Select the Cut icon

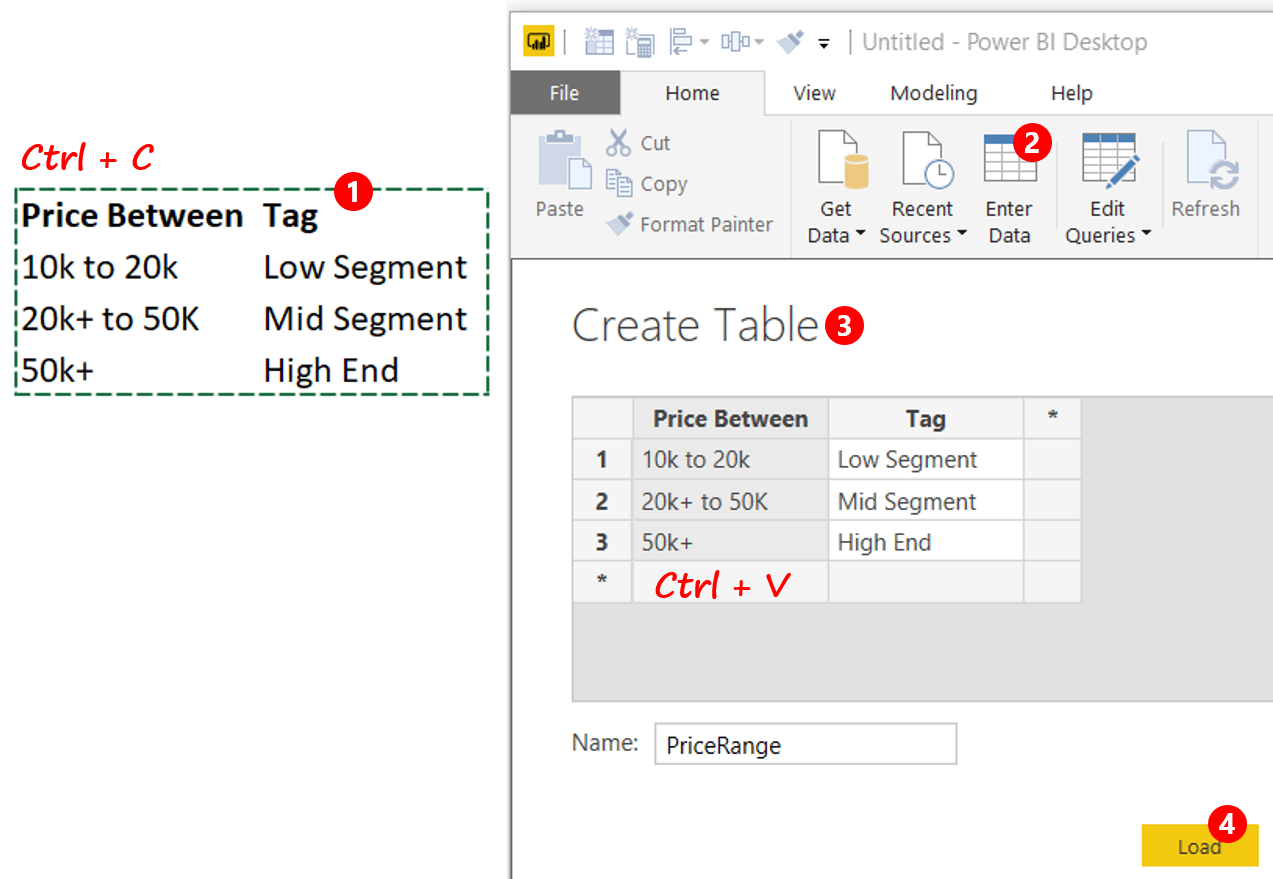tap(617, 143)
